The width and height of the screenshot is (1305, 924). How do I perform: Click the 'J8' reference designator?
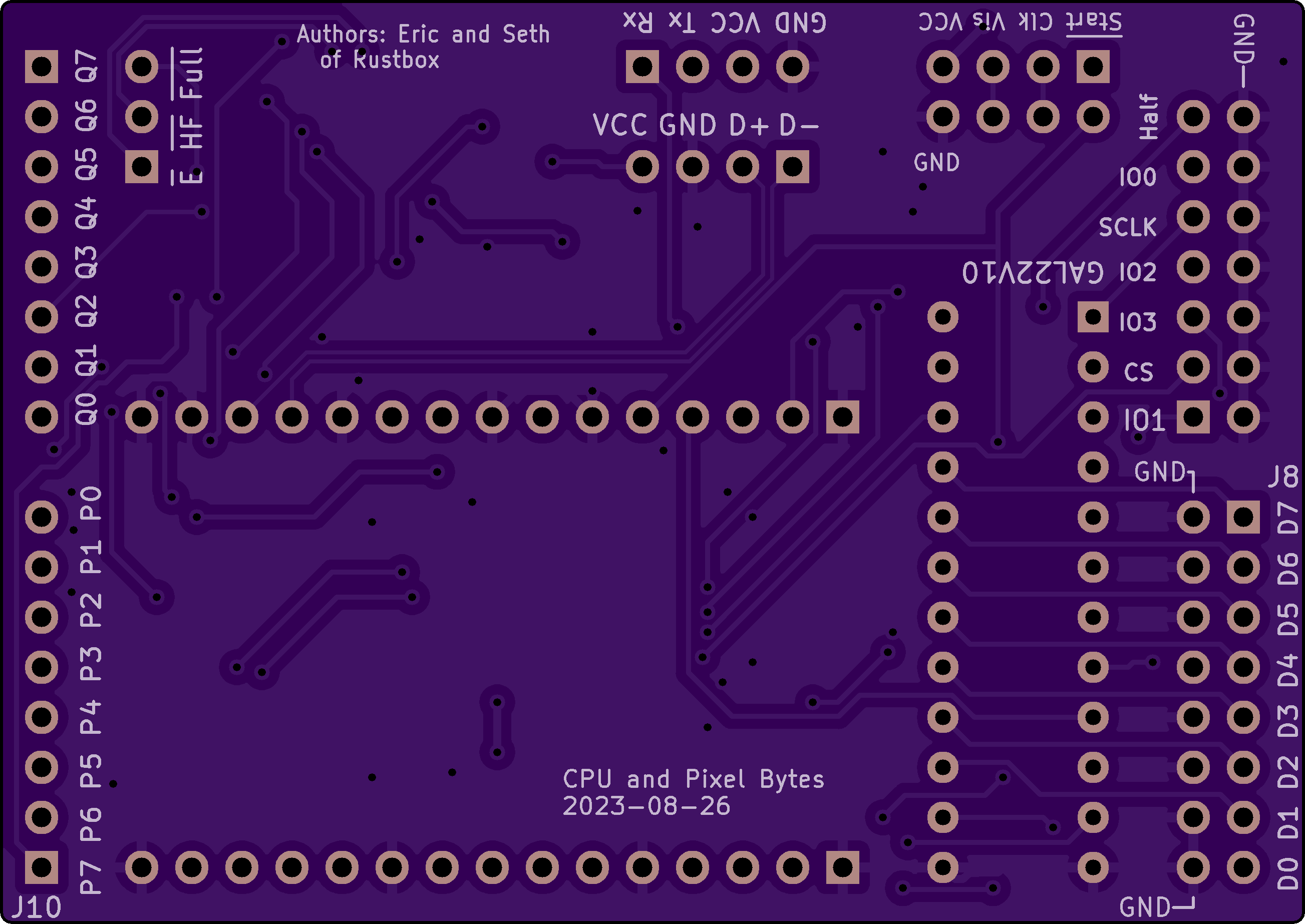[1283, 477]
